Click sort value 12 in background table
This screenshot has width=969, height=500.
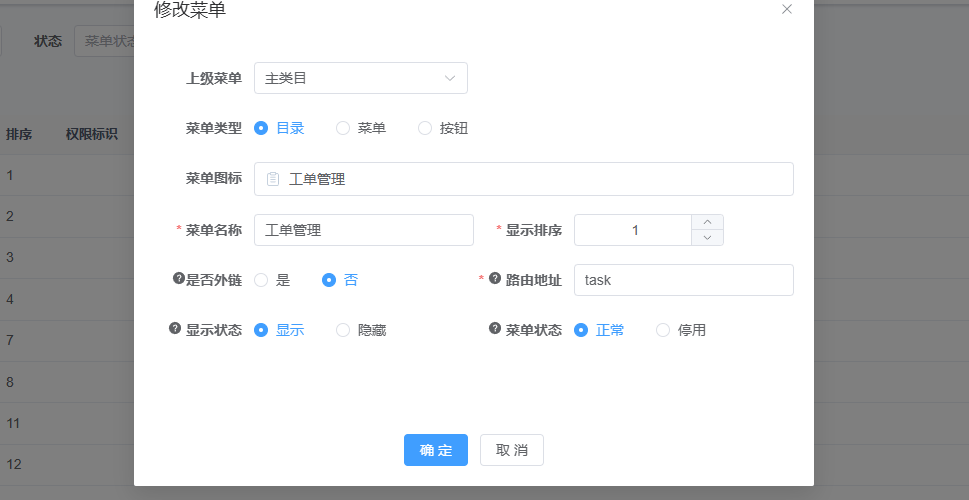coord(14,464)
